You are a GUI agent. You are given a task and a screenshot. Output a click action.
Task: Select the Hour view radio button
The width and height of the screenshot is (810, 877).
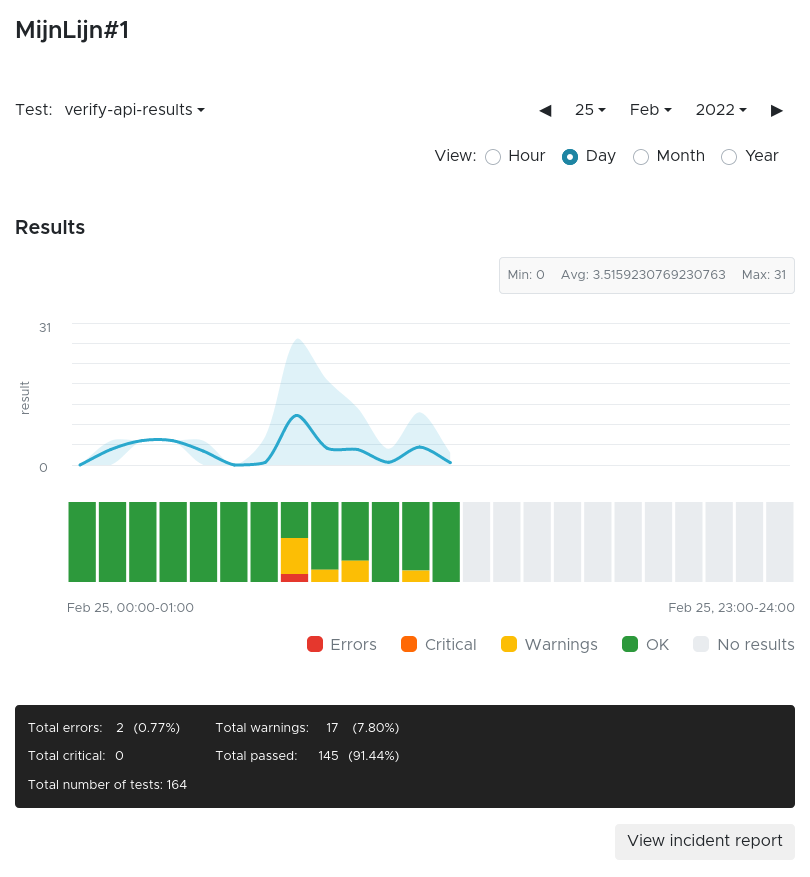click(x=493, y=157)
